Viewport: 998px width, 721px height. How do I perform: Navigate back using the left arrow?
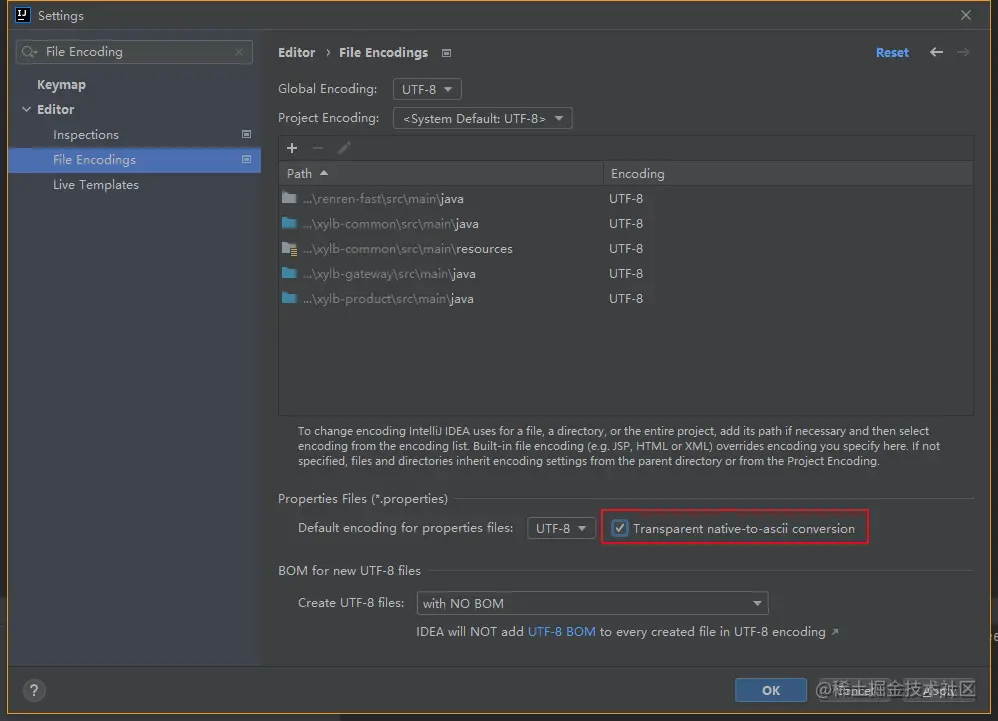point(936,52)
